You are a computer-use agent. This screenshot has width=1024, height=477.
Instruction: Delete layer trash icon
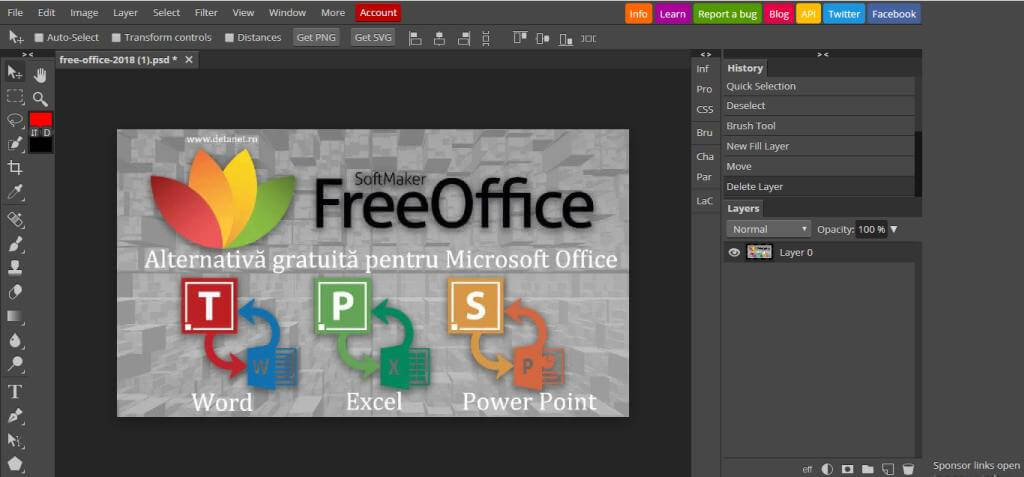point(908,469)
